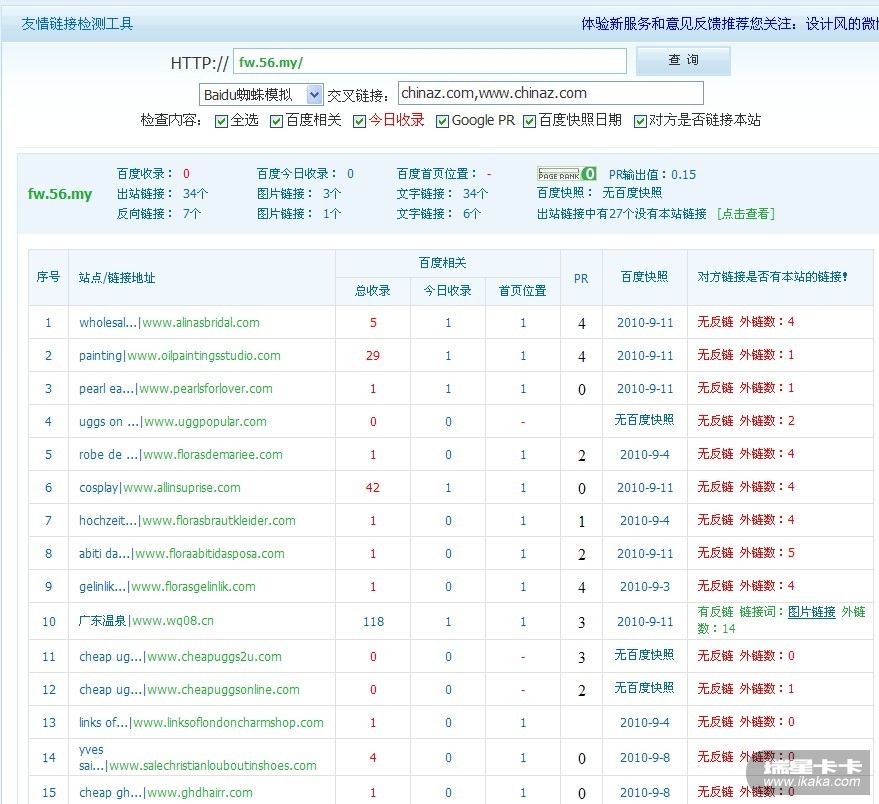The height and width of the screenshot is (804, 879).
Task: Open the 点击查看 link
Action: point(745,214)
